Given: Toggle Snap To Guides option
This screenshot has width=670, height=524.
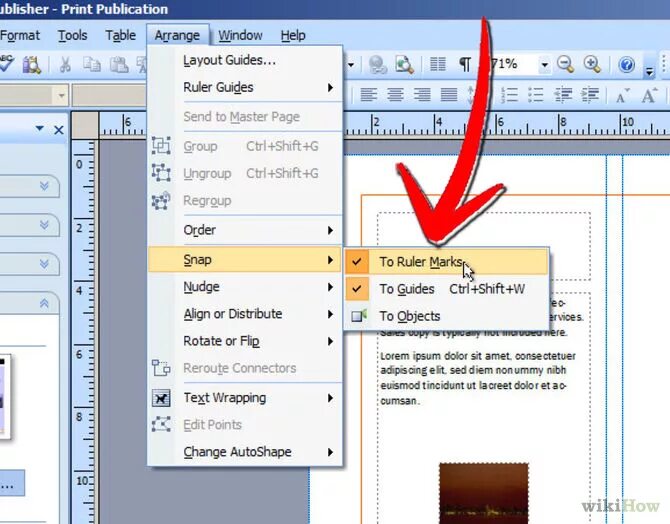Looking at the screenshot, I should pyautogui.click(x=446, y=288).
